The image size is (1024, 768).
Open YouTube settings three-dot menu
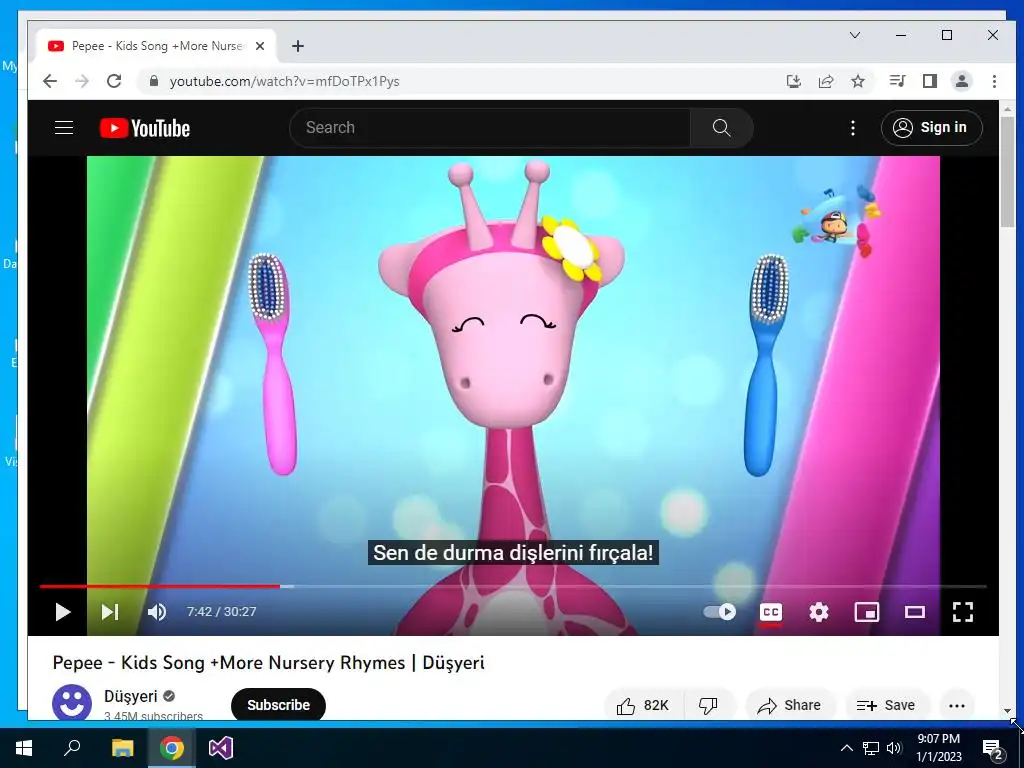pos(852,127)
